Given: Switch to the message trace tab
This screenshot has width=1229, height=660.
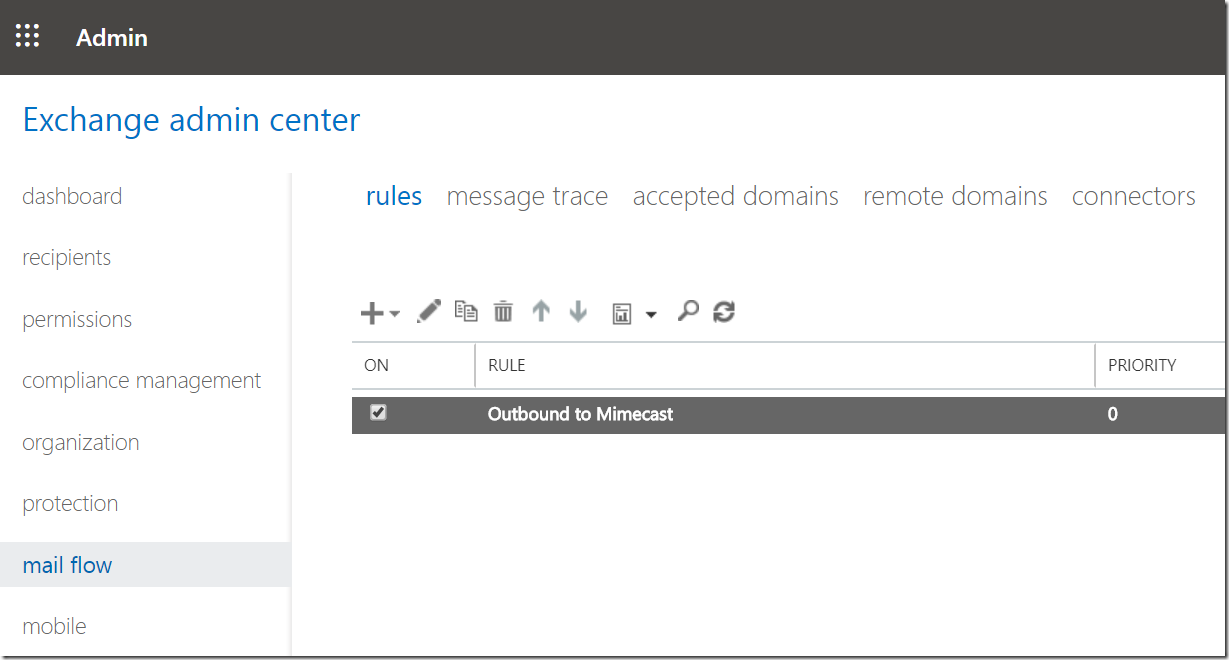Looking at the screenshot, I should click(x=527, y=196).
